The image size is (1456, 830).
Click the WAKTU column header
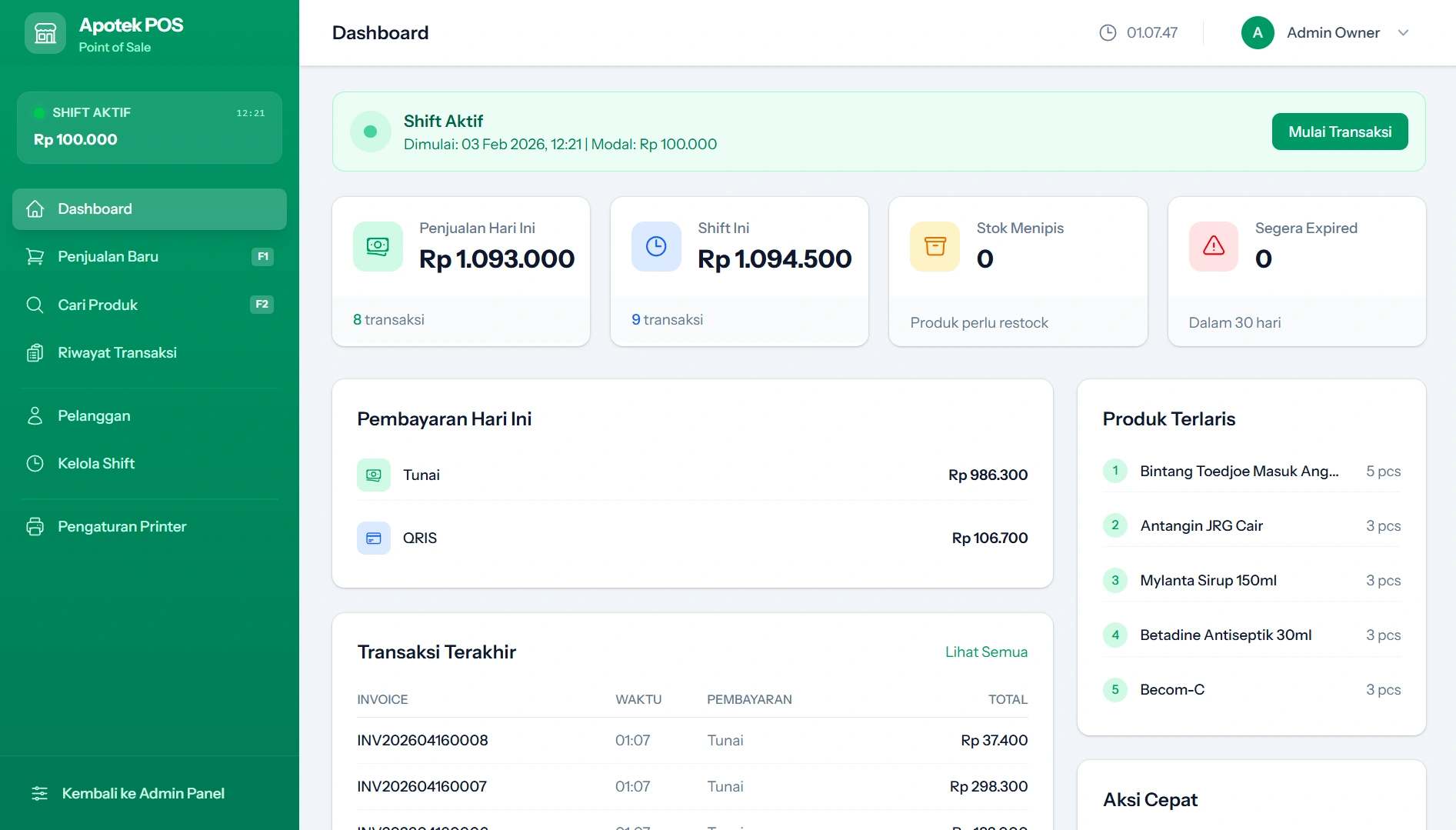[638, 699]
